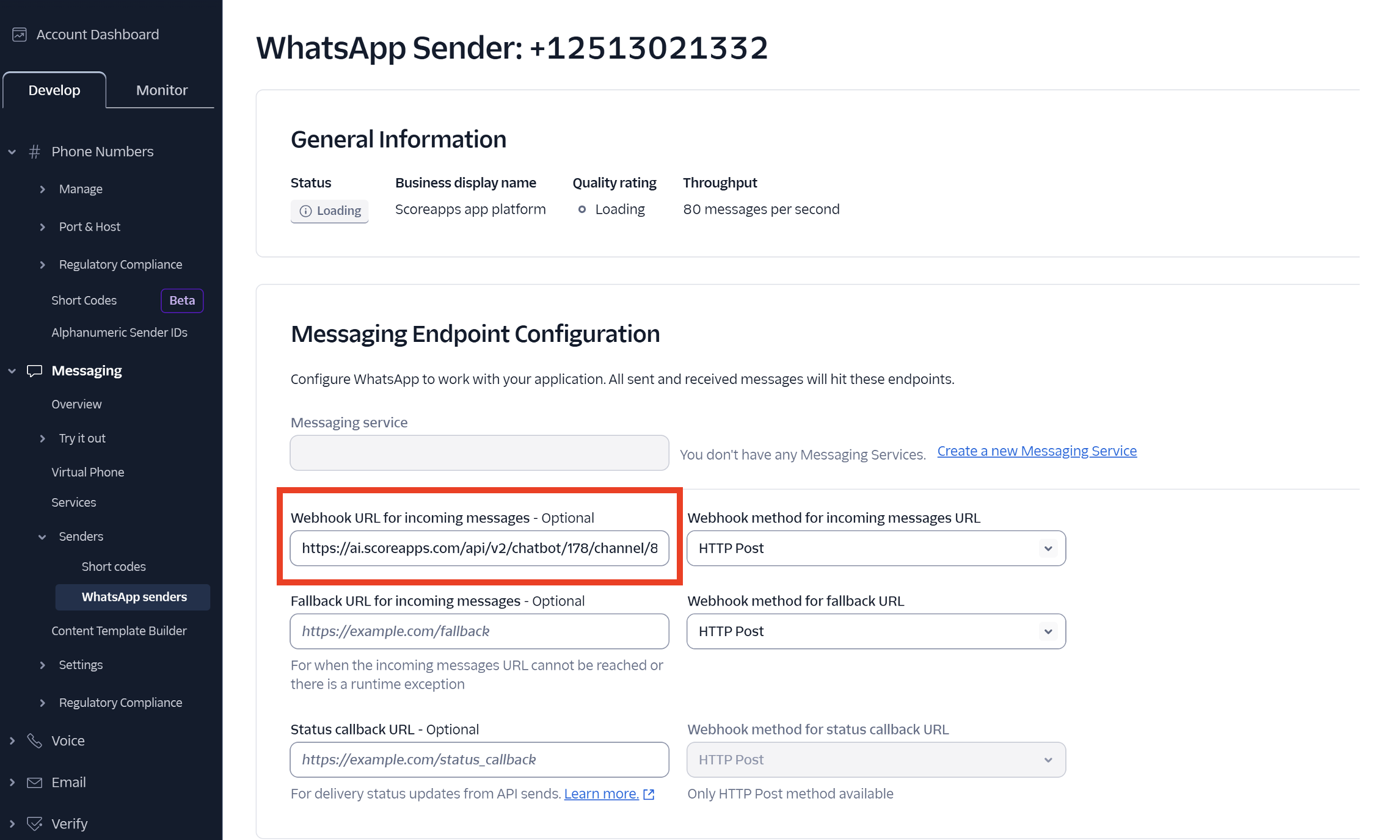Screen dimensions: 1400x840
Task: Click the Verify shield icon
Action: 35,824
